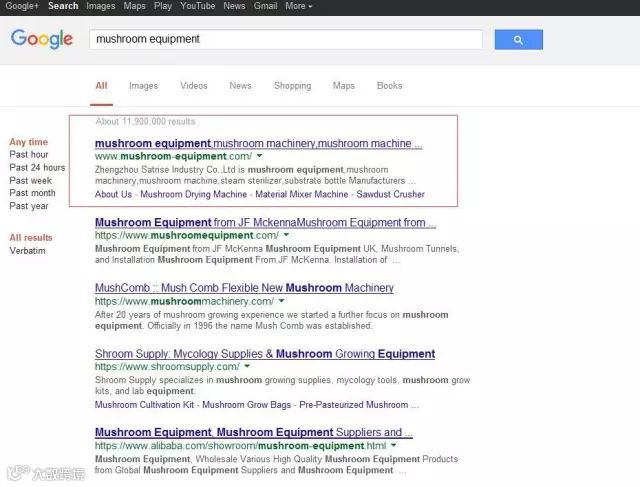This screenshot has height=487, width=640.
Task: Focus the search box containing mushroom equipment
Action: pyautogui.click(x=286, y=39)
